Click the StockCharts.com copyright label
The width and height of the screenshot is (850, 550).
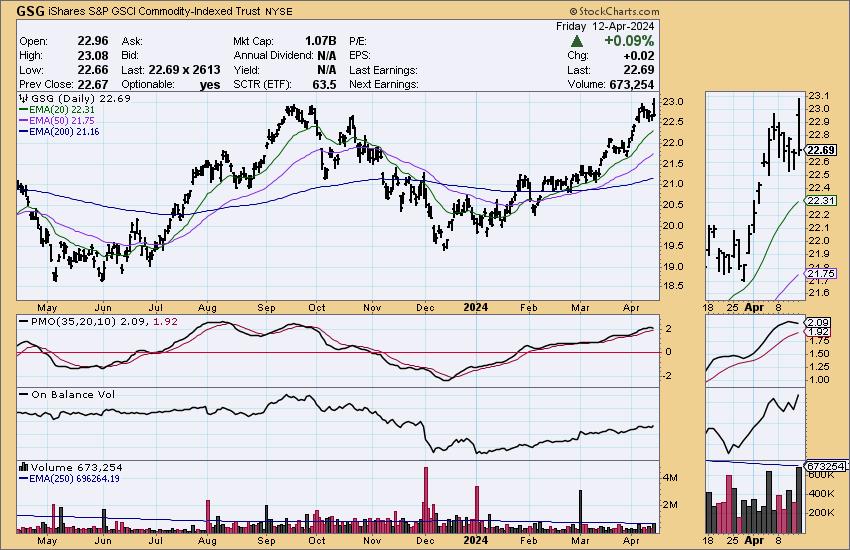(x=614, y=11)
